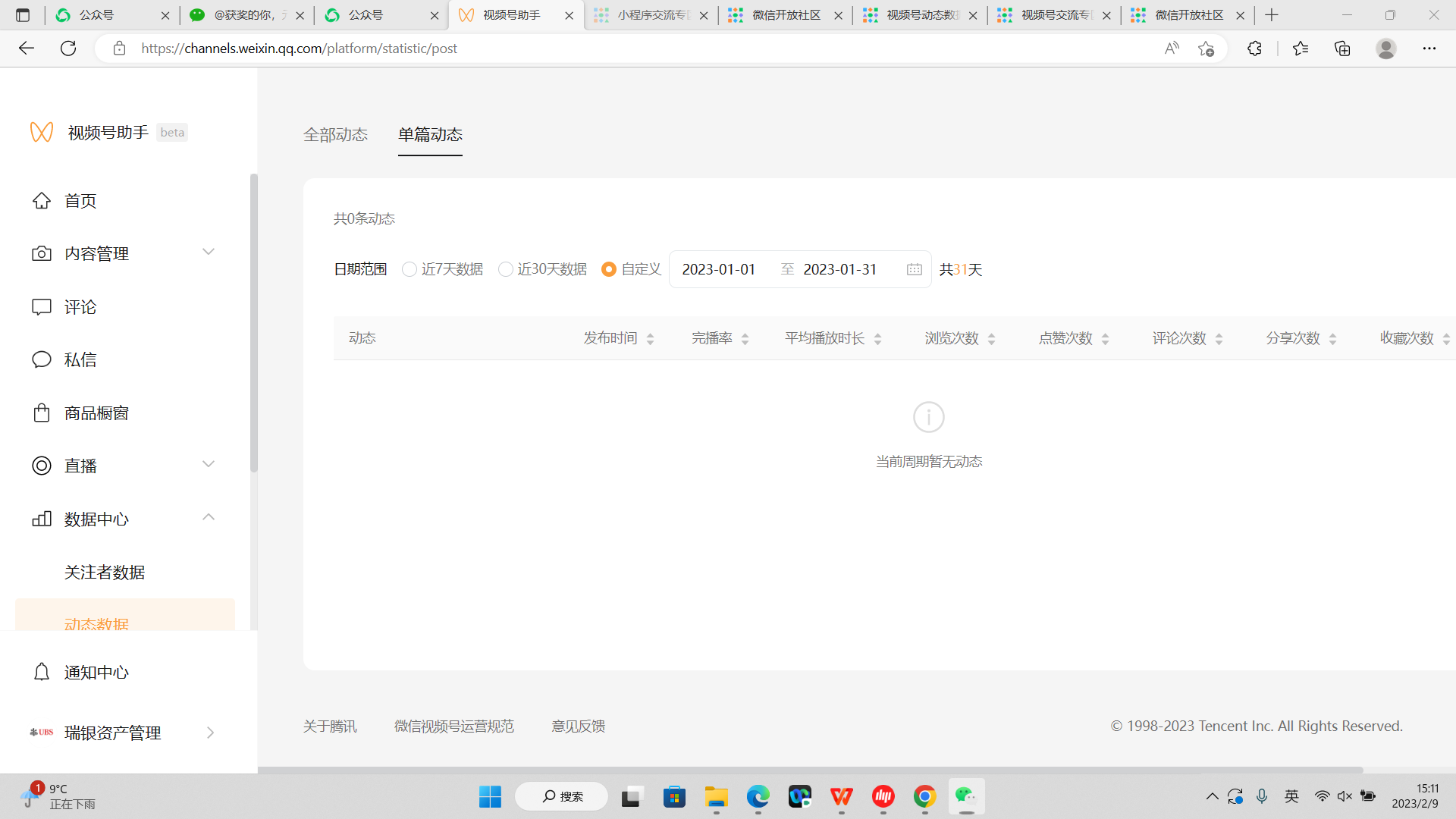This screenshot has width=1456, height=819.
Task: Click the 商品橱窗 shopping bag icon
Action: (42, 413)
